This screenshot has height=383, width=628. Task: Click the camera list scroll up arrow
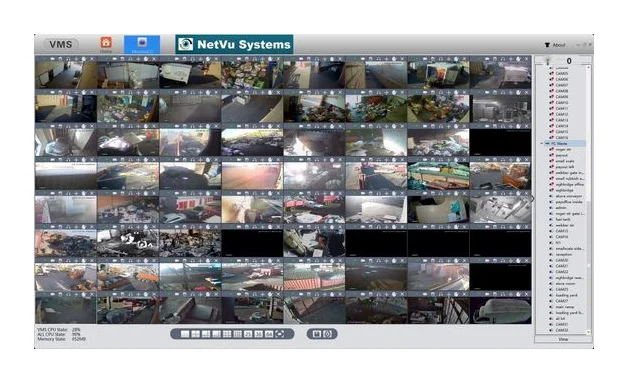589,68
